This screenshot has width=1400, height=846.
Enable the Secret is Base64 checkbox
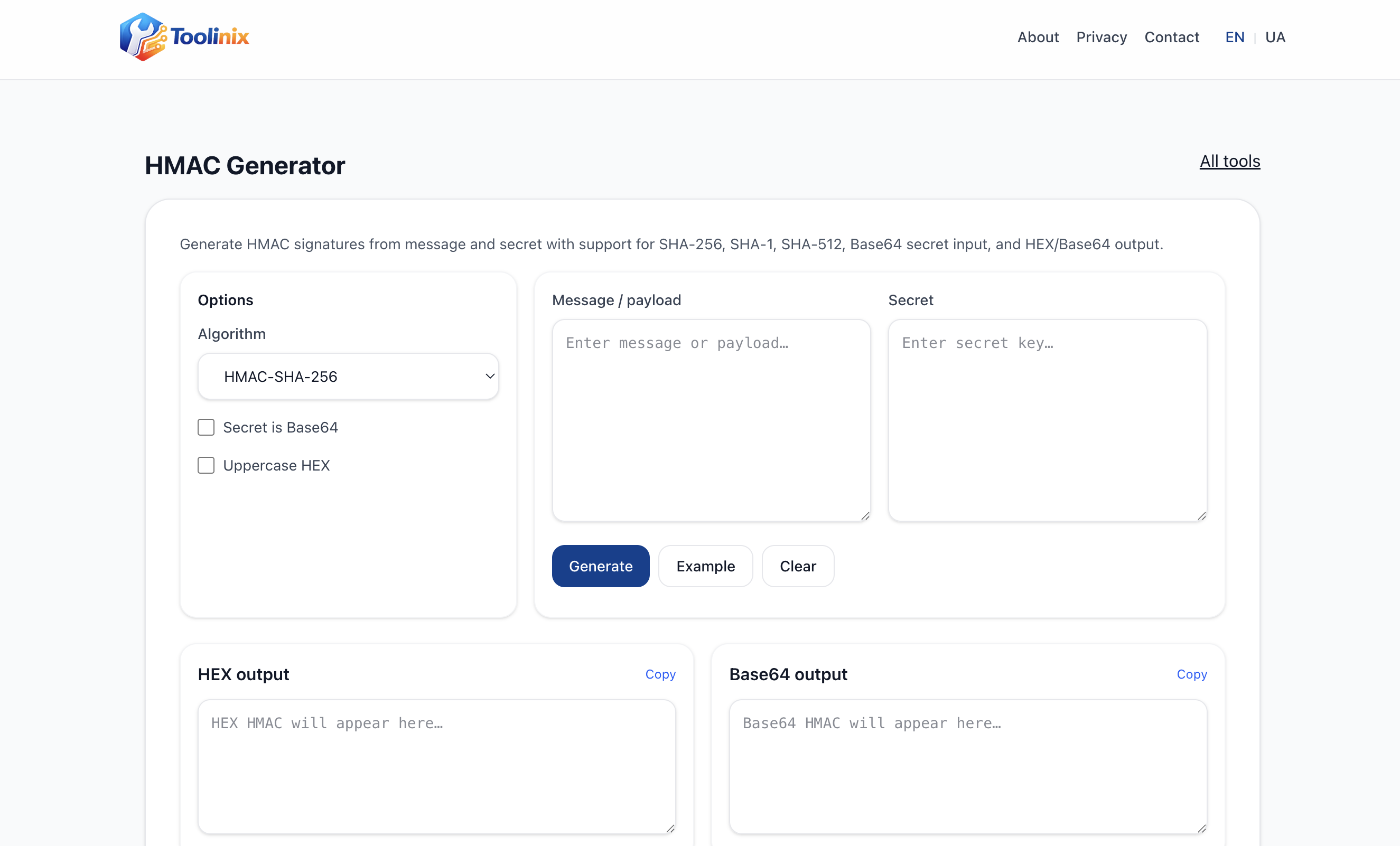[x=206, y=428]
